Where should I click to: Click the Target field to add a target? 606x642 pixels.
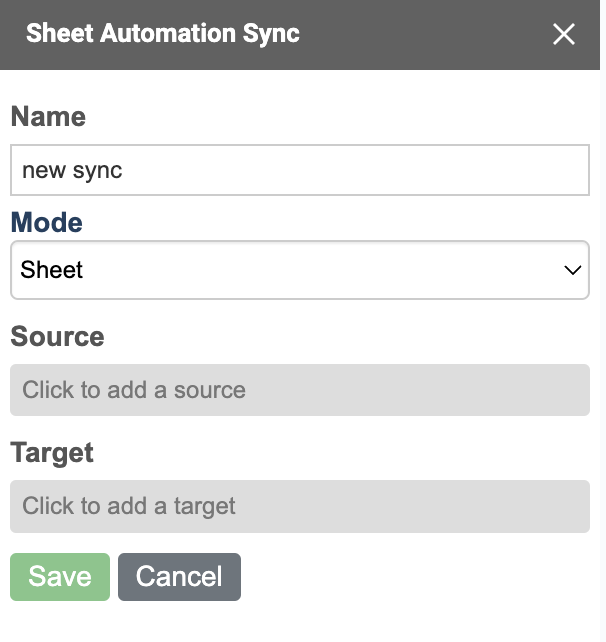coord(300,505)
